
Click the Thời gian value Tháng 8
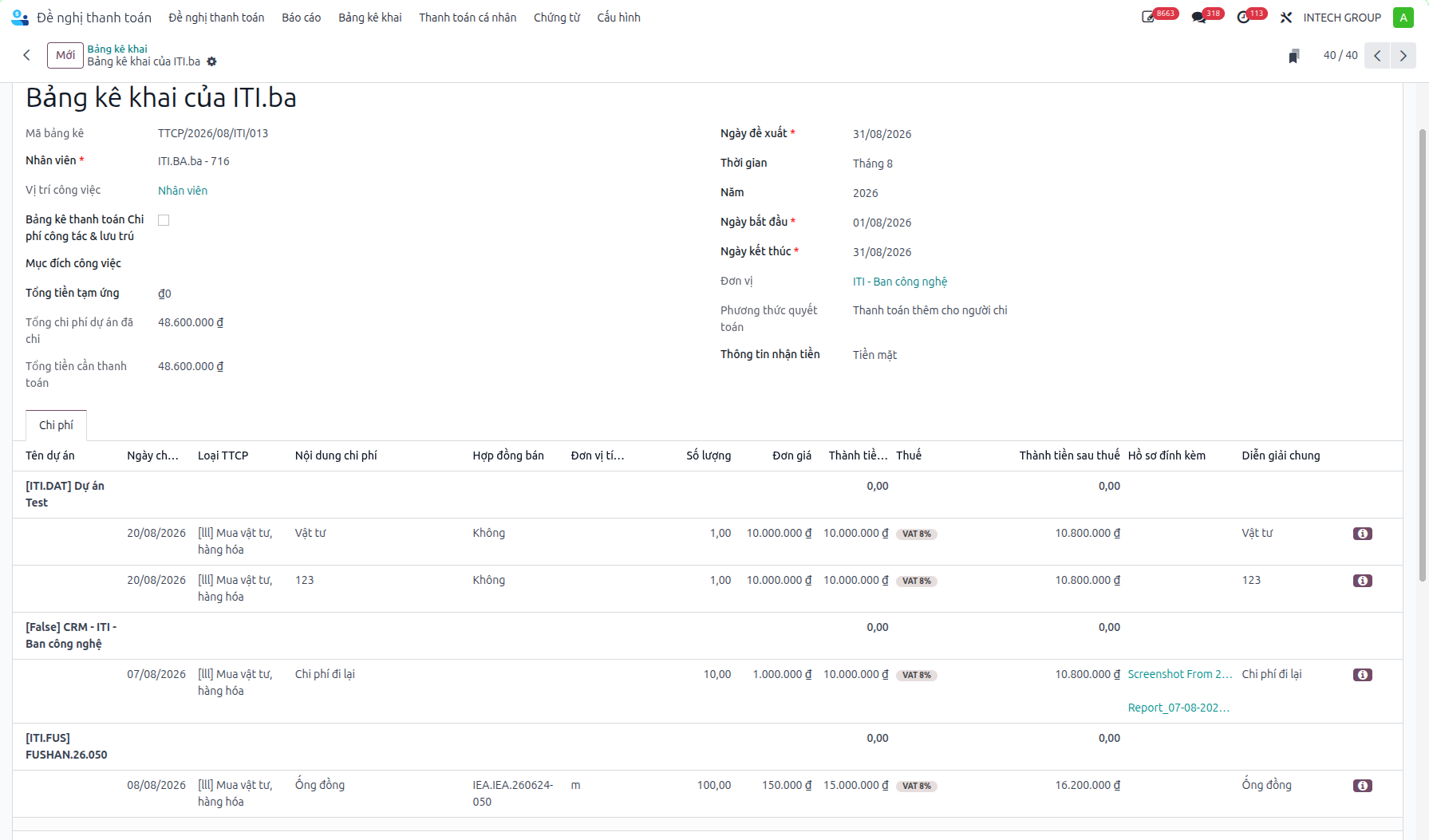click(x=873, y=164)
